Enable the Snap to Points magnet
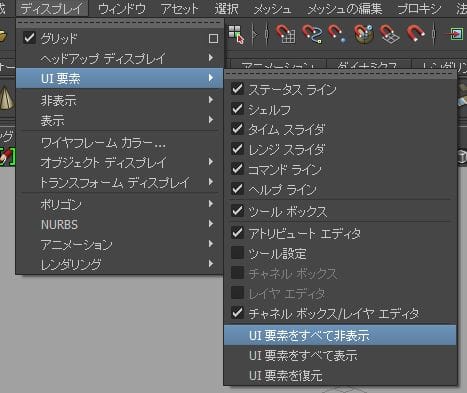Screen dimensions: 467x393 tap(337, 34)
